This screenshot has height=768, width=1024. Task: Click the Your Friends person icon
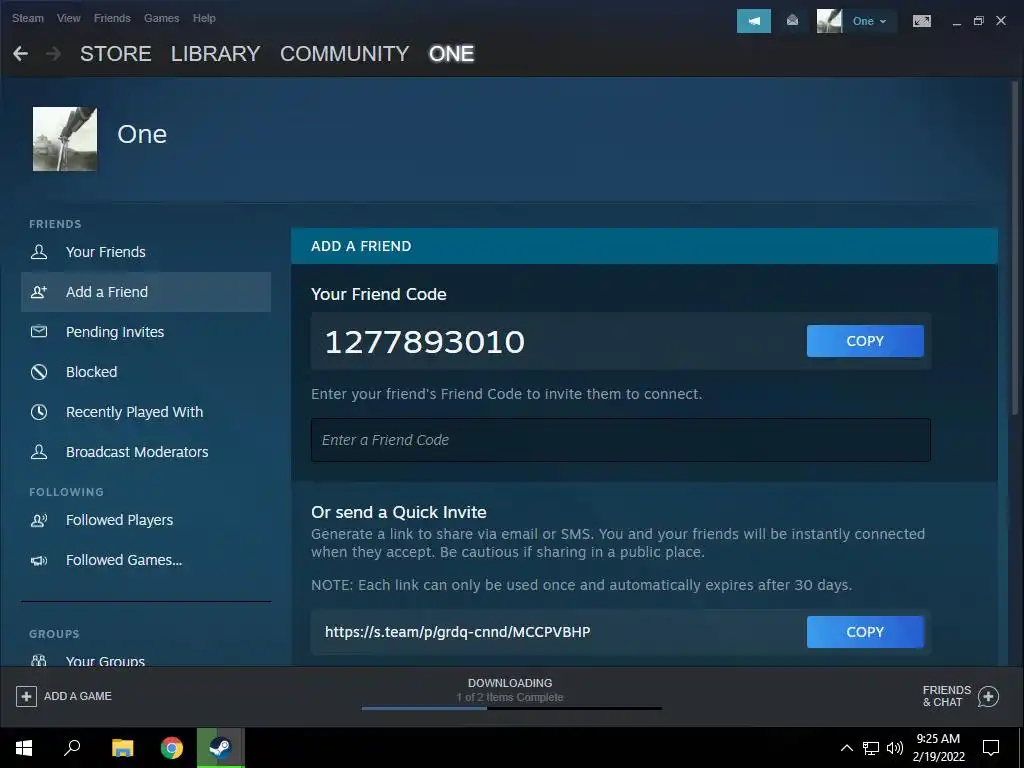pos(39,251)
